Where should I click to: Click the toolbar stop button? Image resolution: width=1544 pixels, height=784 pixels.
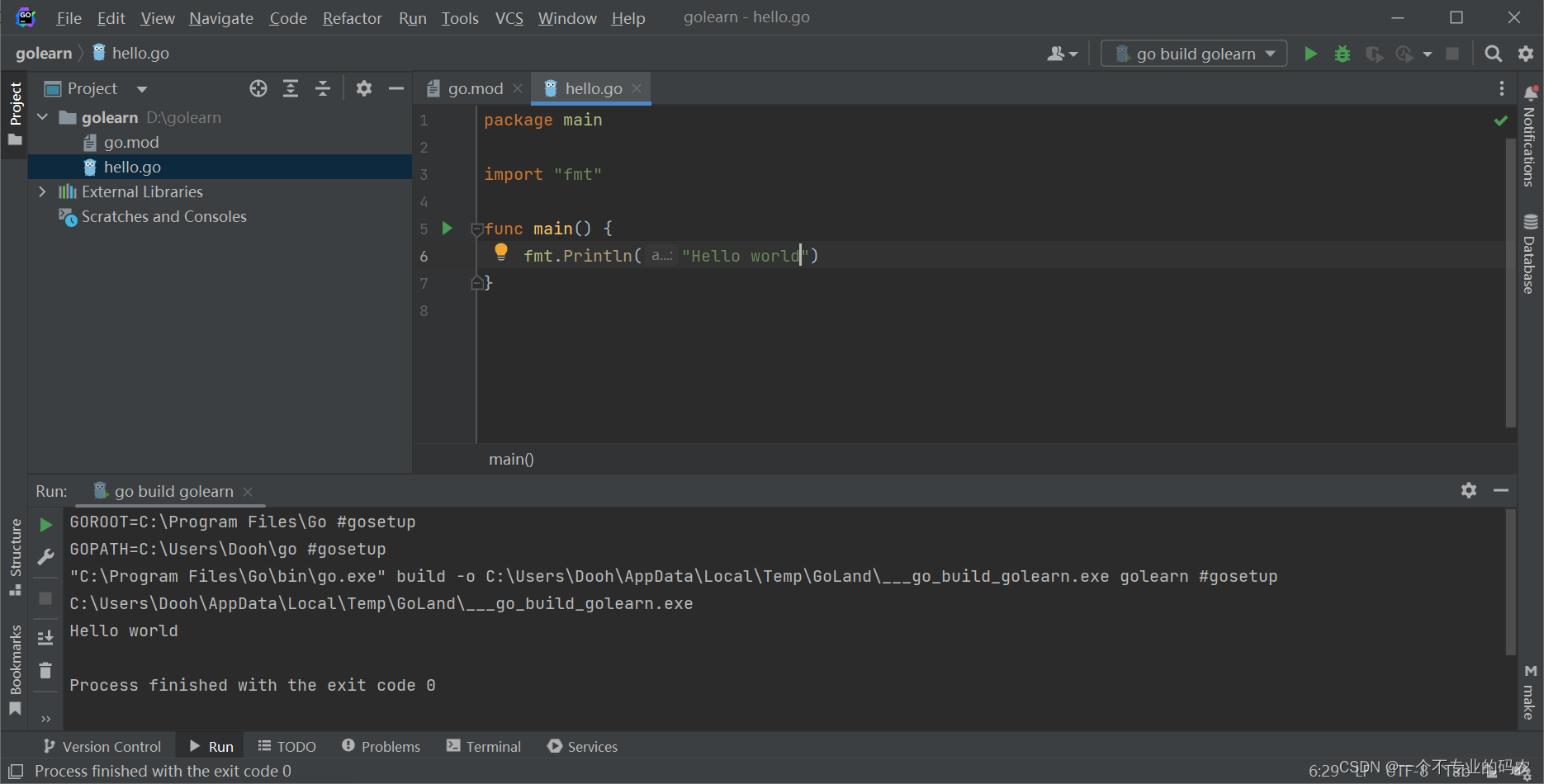point(1452,54)
